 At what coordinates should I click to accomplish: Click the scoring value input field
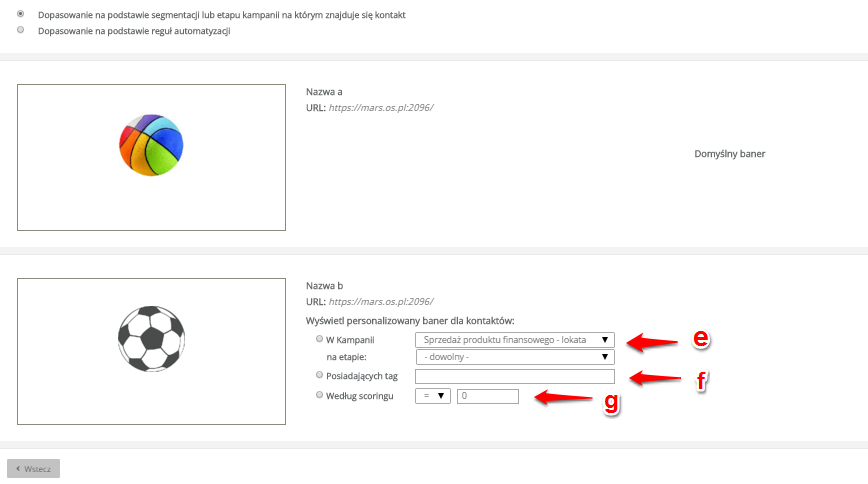(x=488, y=396)
